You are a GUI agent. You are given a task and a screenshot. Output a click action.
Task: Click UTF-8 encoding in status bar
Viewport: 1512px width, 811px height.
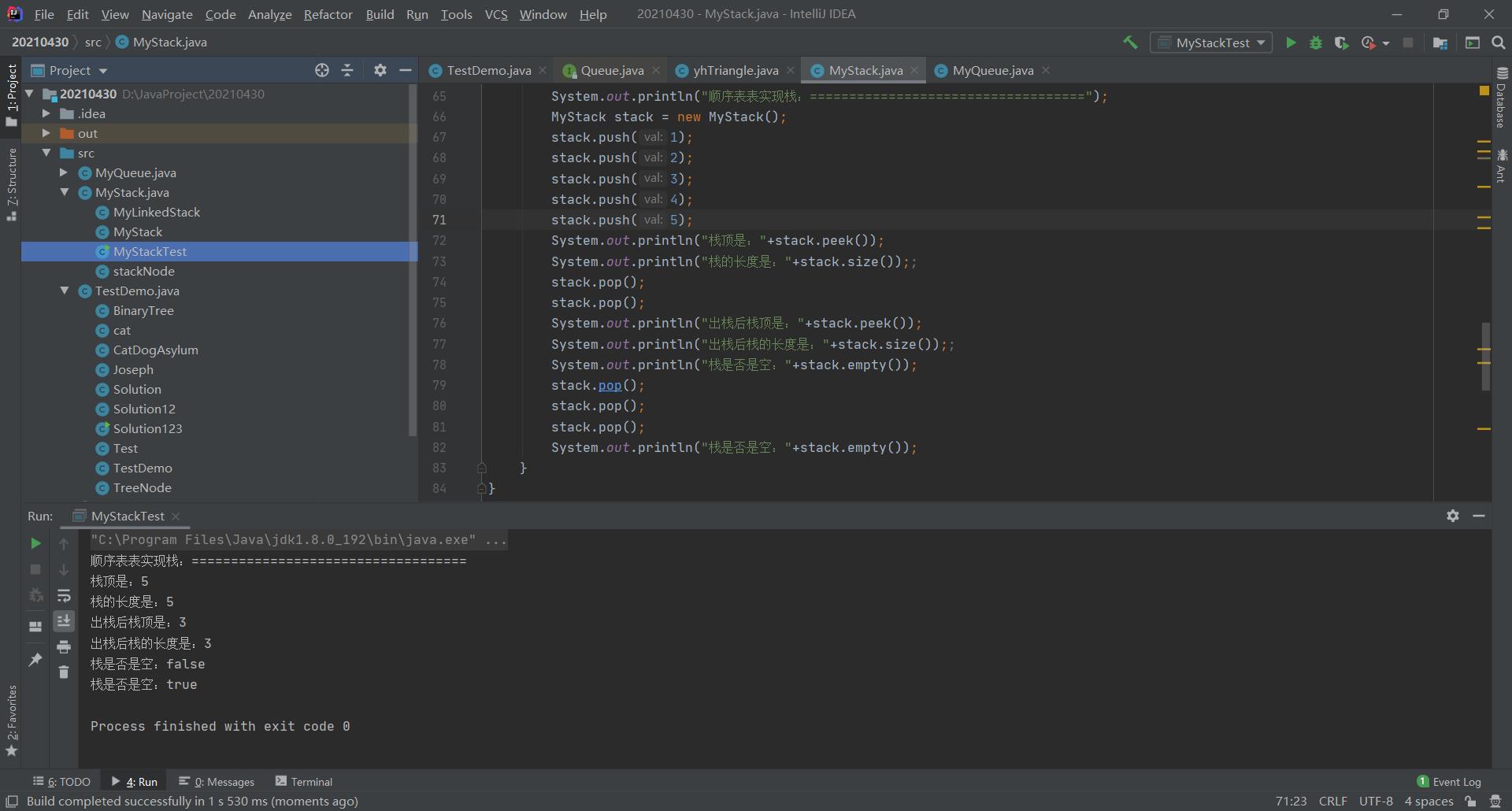tap(1376, 802)
